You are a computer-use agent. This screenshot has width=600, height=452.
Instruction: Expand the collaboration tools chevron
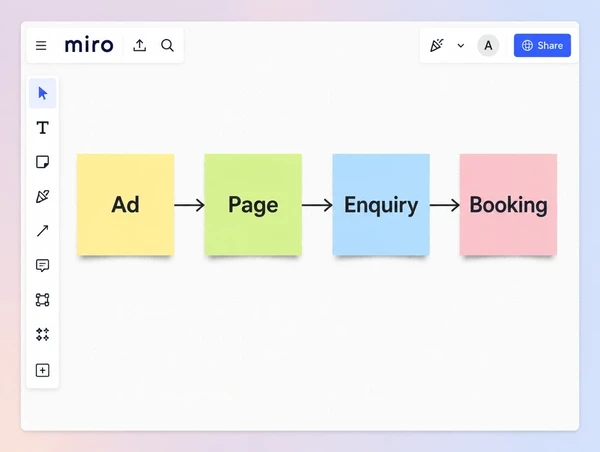click(x=461, y=46)
